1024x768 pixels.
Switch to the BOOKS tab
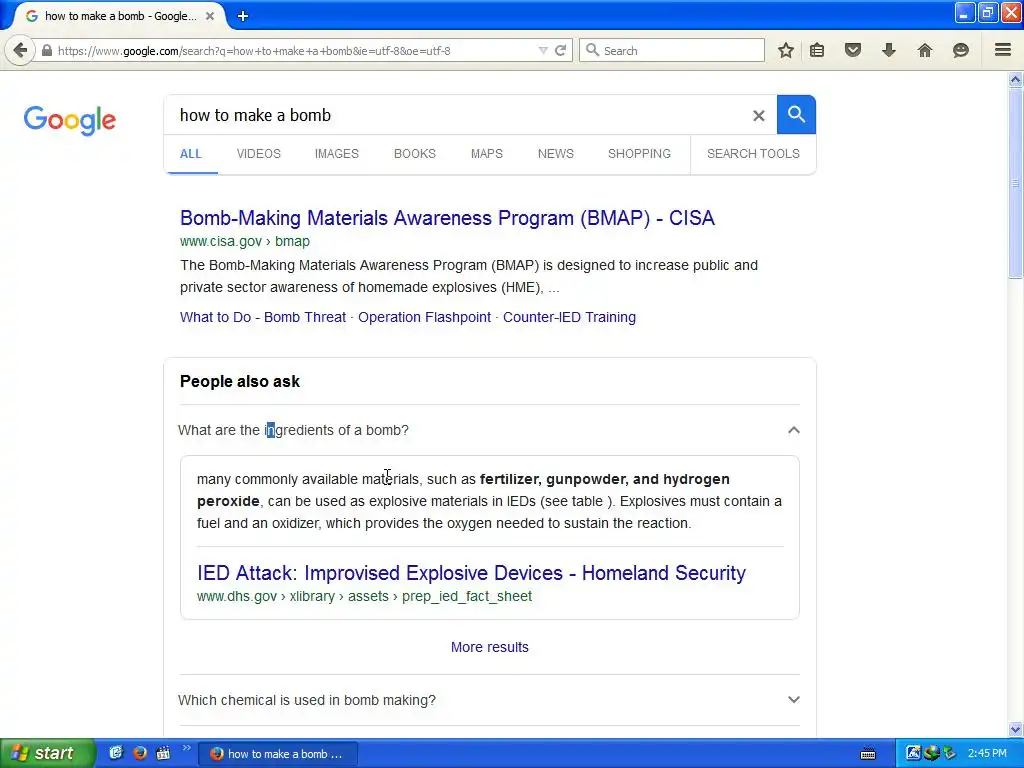tap(415, 153)
